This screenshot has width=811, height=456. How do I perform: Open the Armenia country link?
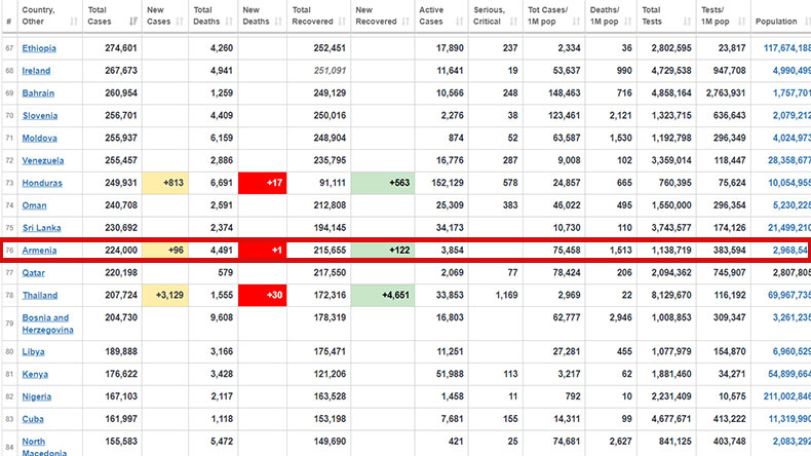point(39,250)
